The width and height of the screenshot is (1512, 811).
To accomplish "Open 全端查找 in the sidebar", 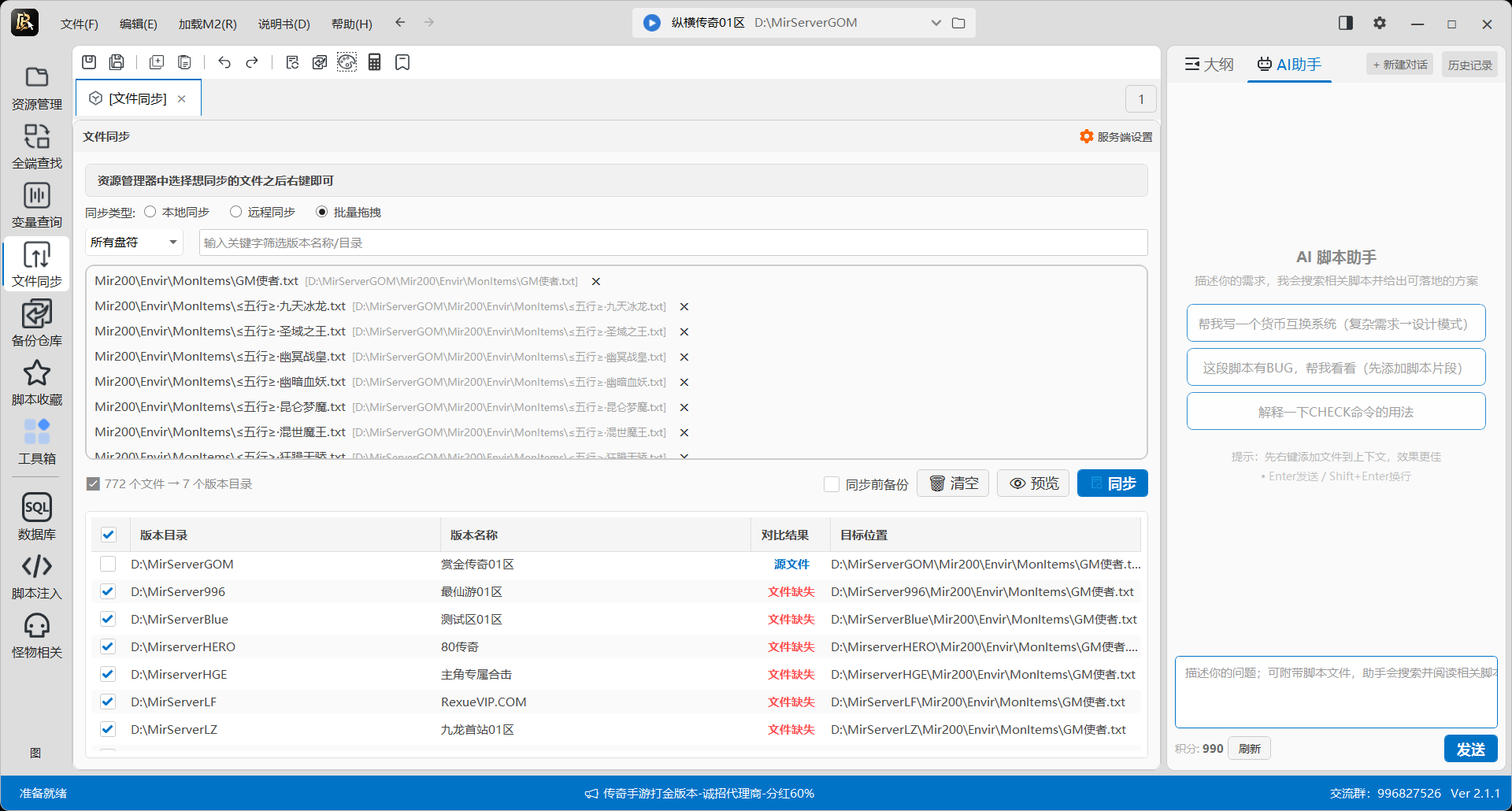I will click(x=37, y=146).
